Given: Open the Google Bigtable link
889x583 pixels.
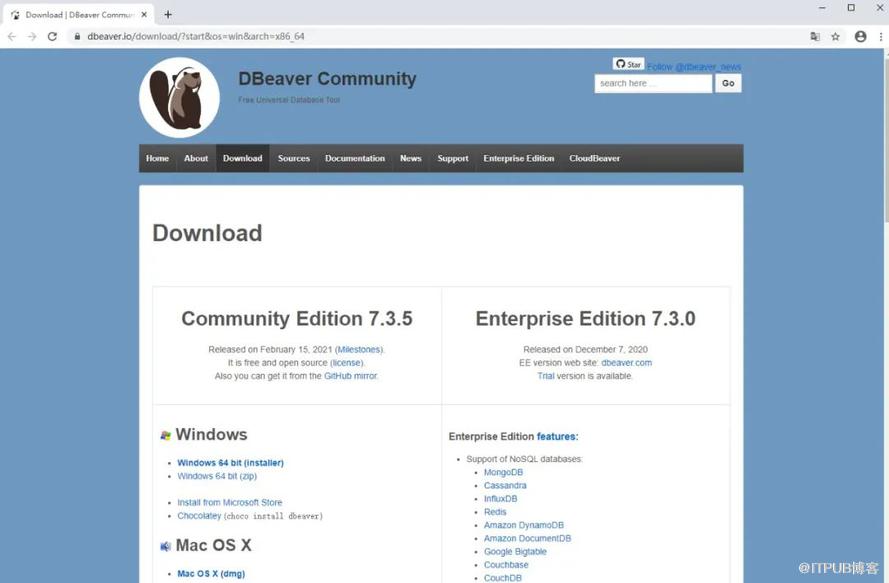Looking at the screenshot, I should [515, 551].
